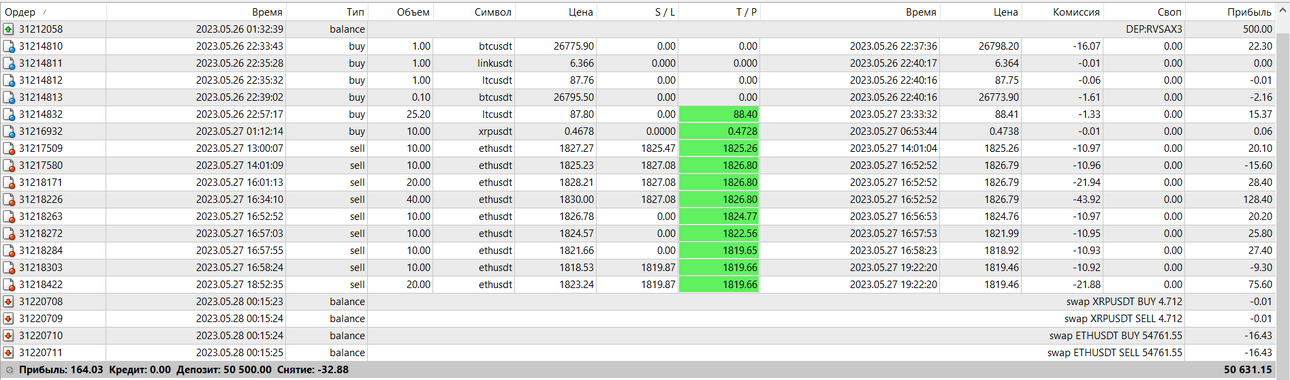1290x380 pixels.
Task: Click the open price 26775.90
Action: (574, 46)
